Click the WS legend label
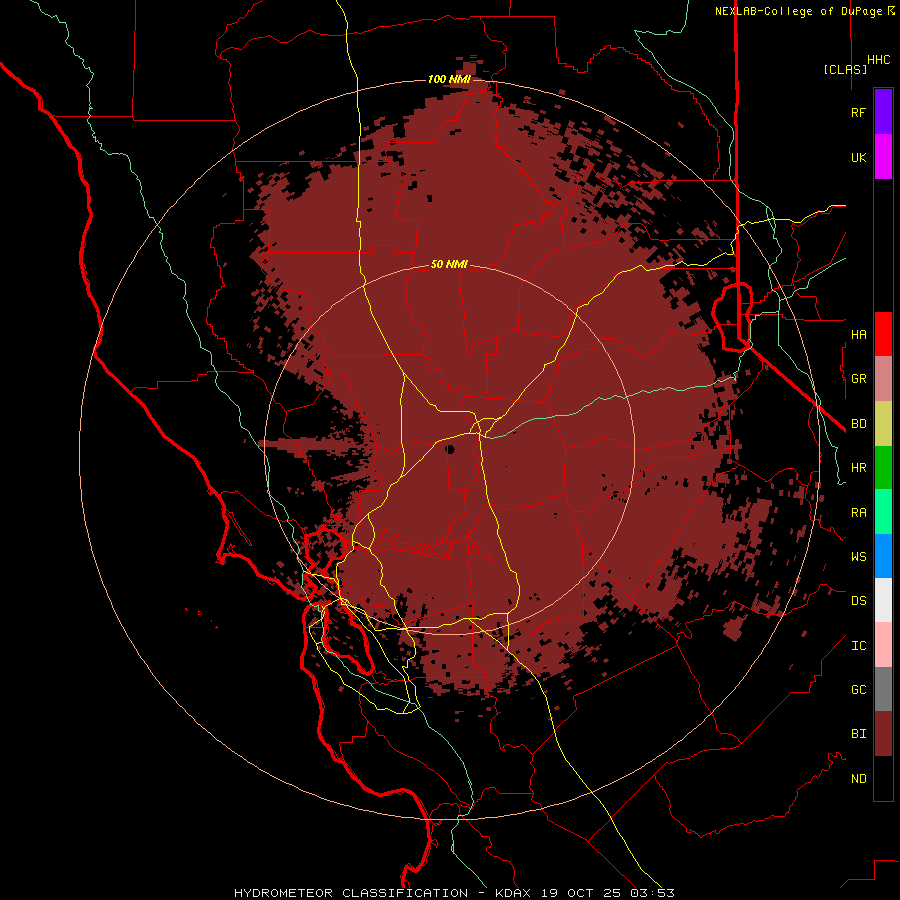Screen dimensions: 900x900 pos(859,556)
